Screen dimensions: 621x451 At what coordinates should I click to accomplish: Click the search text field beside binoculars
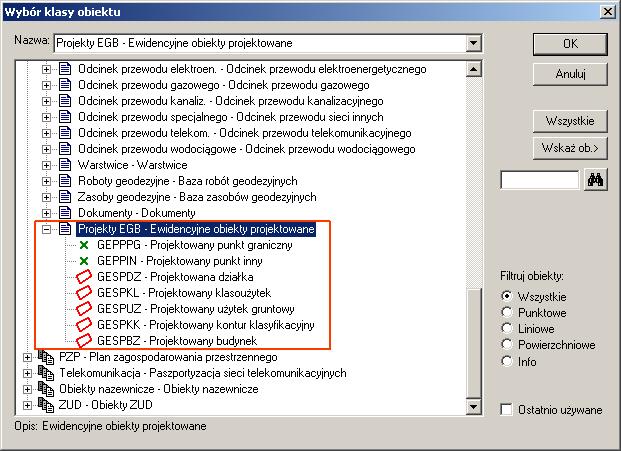(539, 181)
